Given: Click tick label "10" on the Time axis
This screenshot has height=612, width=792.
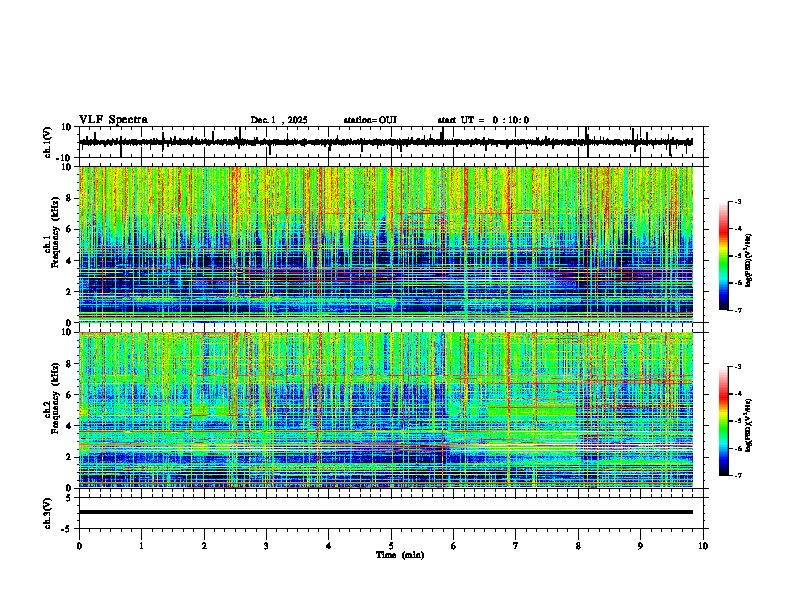Looking at the screenshot, I should pyautogui.click(x=703, y=546).
